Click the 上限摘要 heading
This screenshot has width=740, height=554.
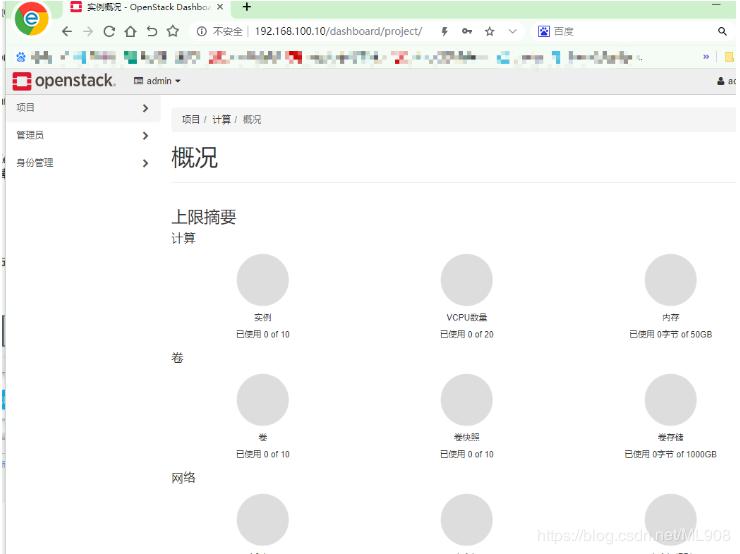(203, 217)
